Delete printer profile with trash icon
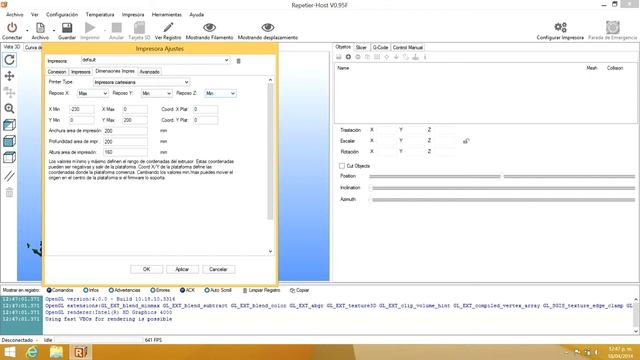The height and width of the screenshot is (360, 640). 239,61
